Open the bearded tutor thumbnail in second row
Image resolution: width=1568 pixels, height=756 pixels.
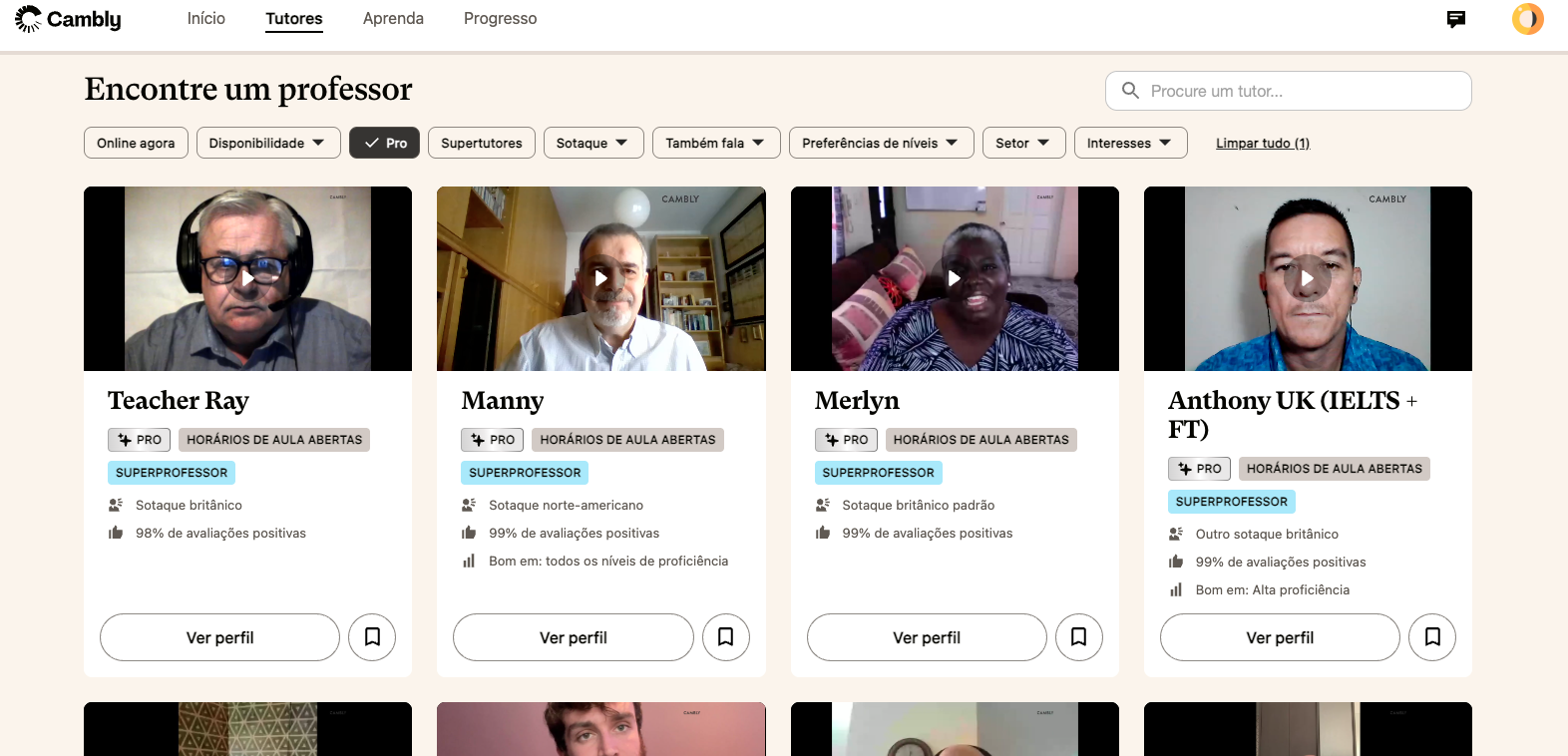coord(601,729)
